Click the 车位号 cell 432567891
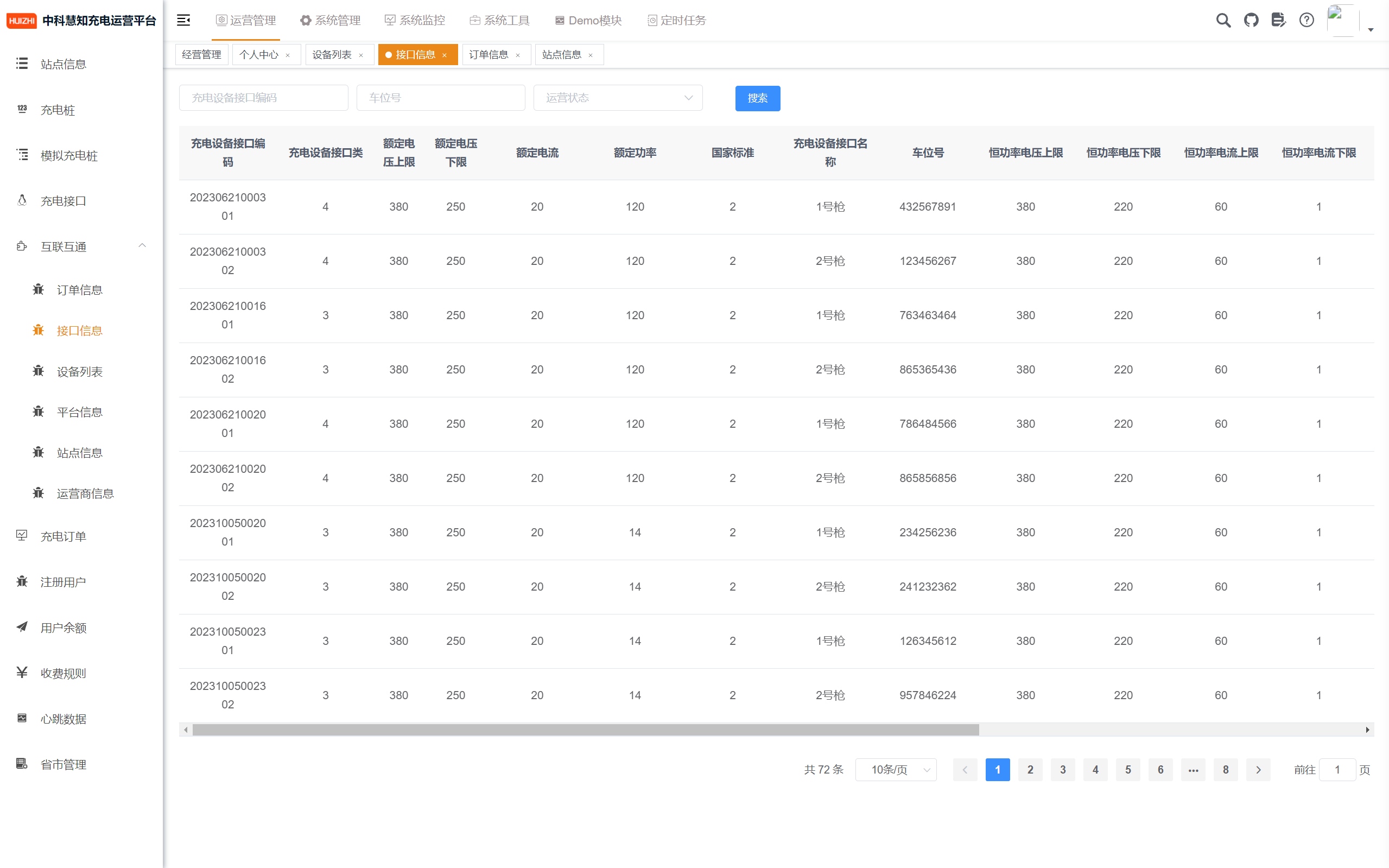1389x868 pixels. 928,207
